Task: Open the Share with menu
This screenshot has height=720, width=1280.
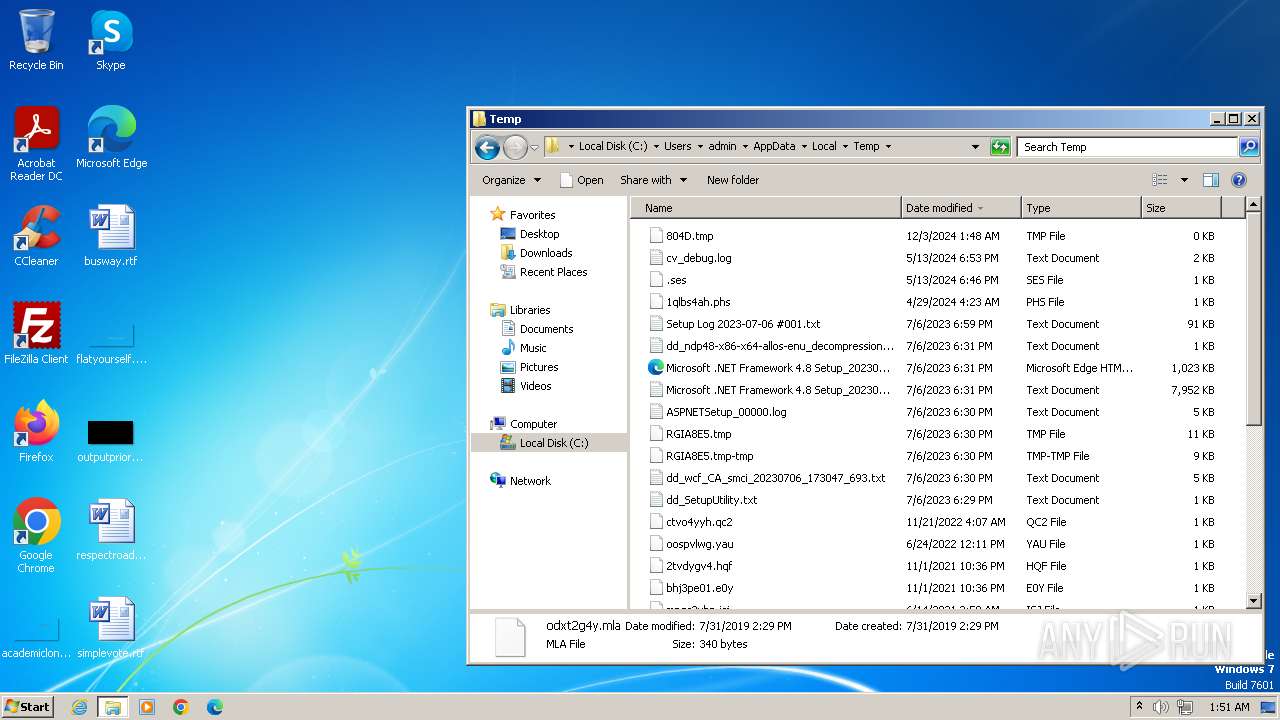Action: 653,180
